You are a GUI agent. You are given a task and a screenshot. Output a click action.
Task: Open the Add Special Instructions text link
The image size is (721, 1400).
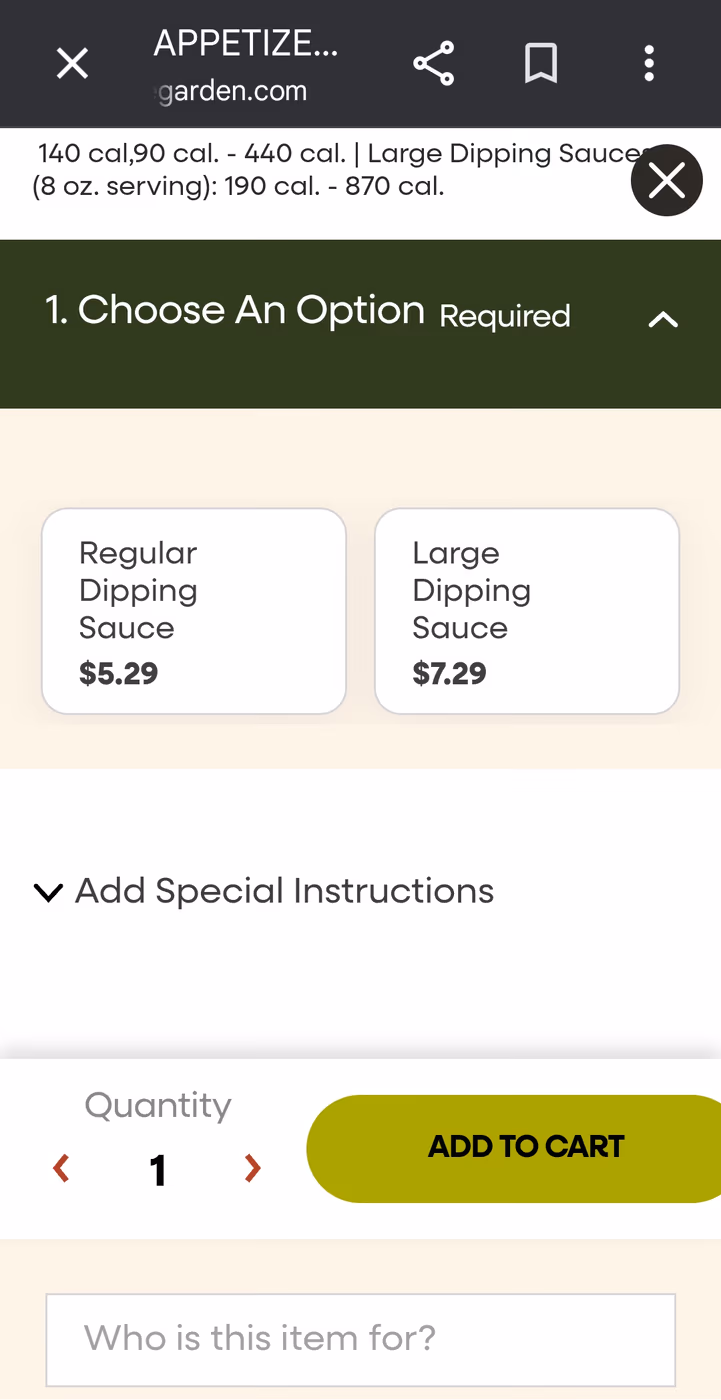285,891
